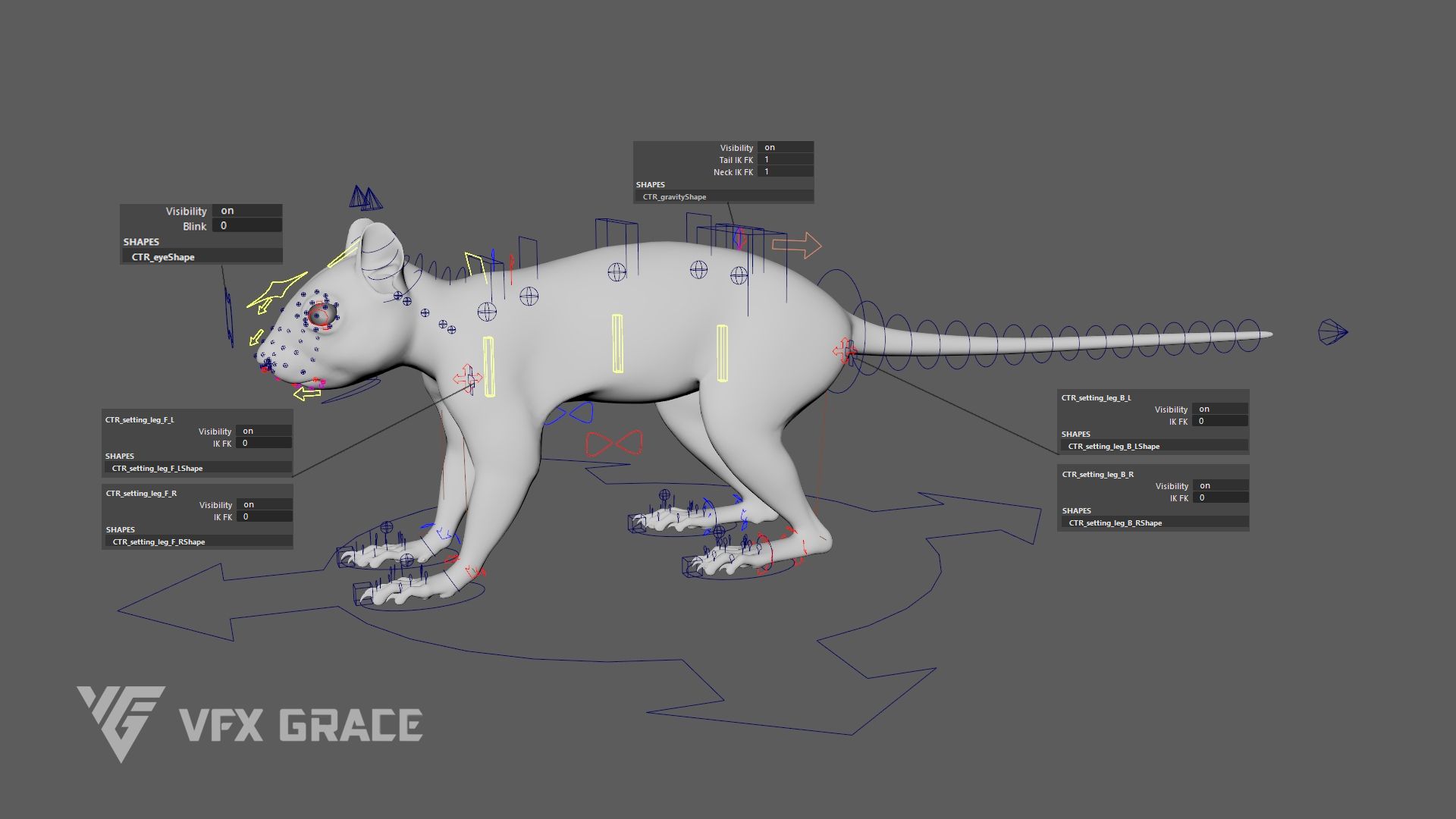
Task: Select the CTR_setting_leg_B_RShape entry
Action: pyautogui.click(x=1155, y=522)
